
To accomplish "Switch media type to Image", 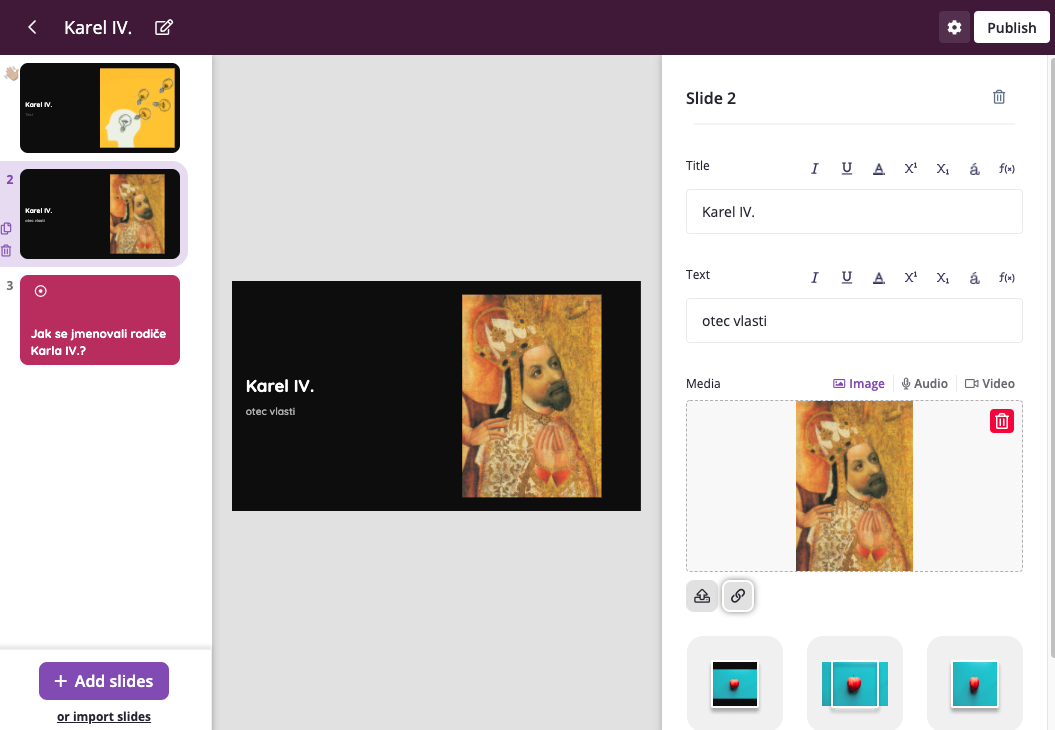I will coord(859,384).
